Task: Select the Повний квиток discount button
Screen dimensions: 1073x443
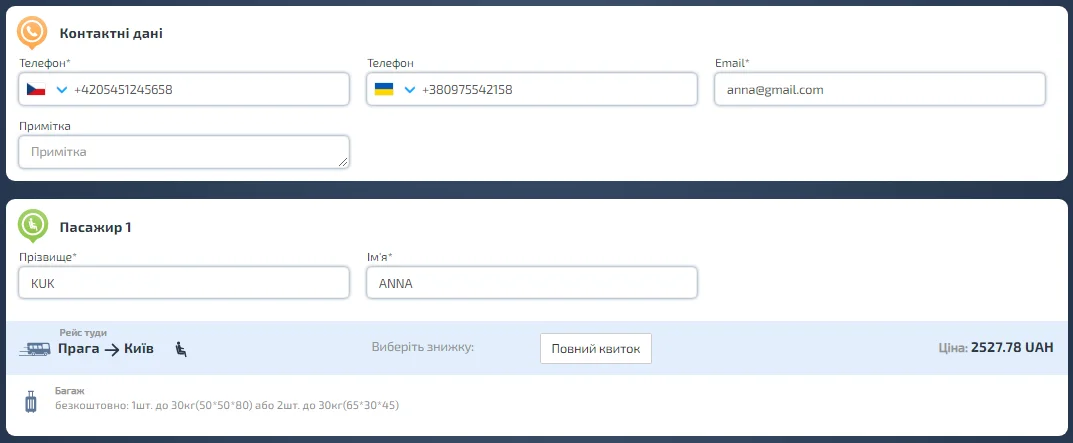Action: (x=596, y=348)
